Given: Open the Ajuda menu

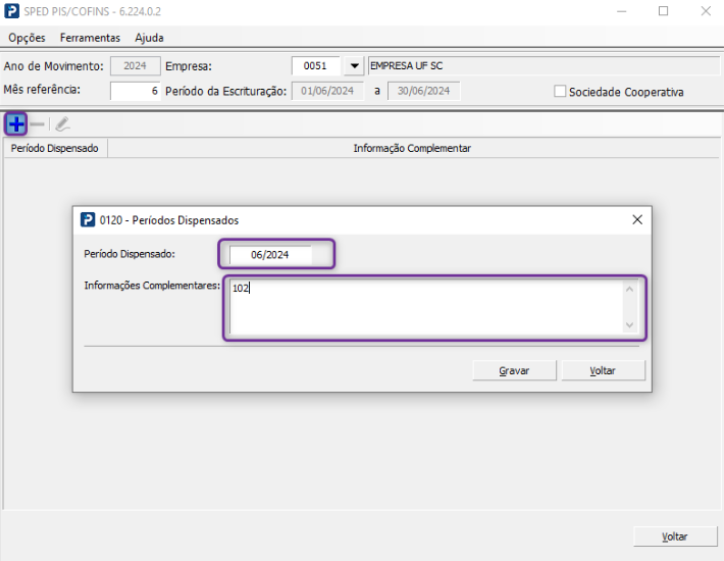Looking at the screenshot, I should (149, 38).
